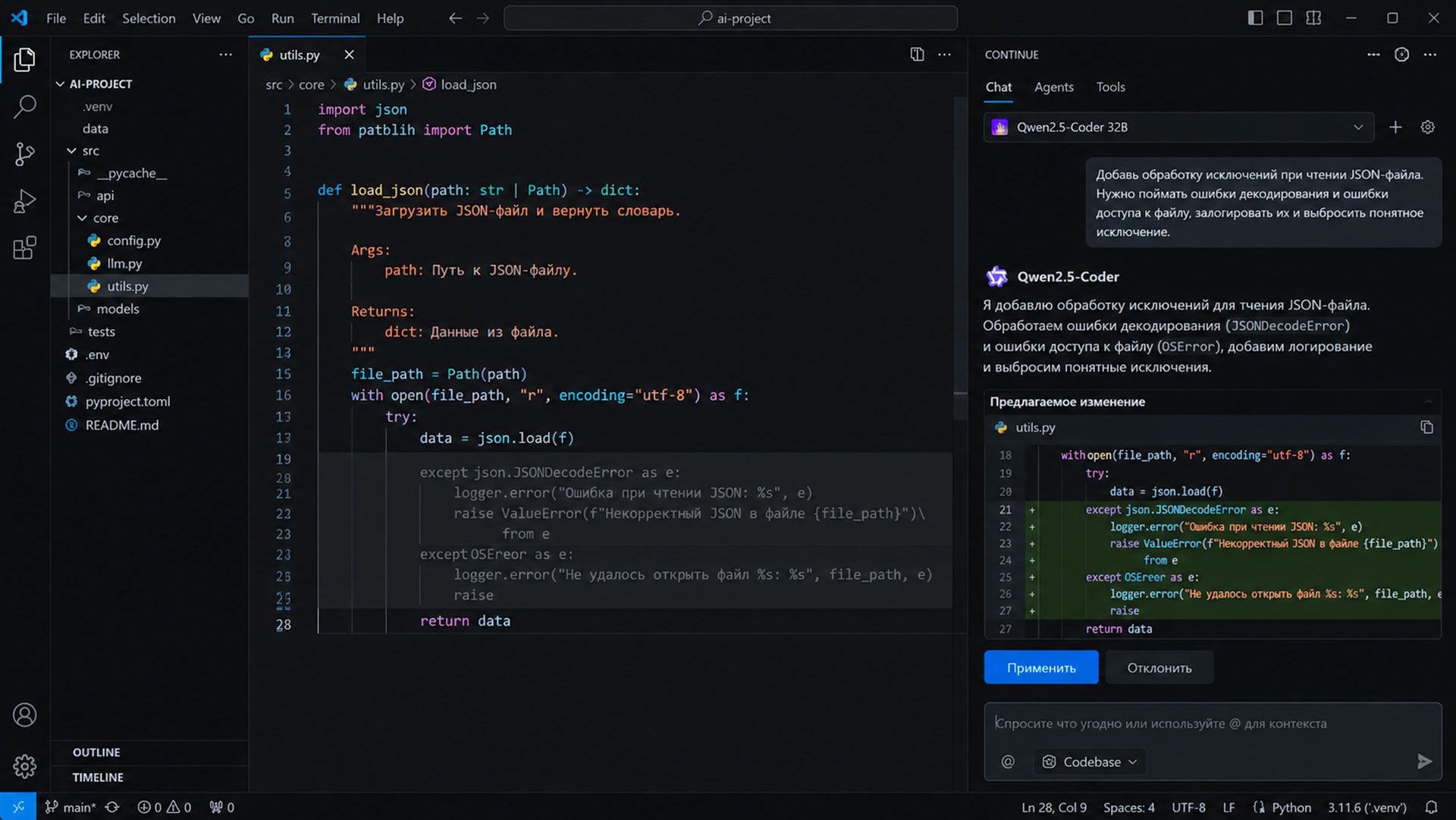Focus the Continue chat input field
The height and width of the screenshot is (820, 1456).
1212,724
